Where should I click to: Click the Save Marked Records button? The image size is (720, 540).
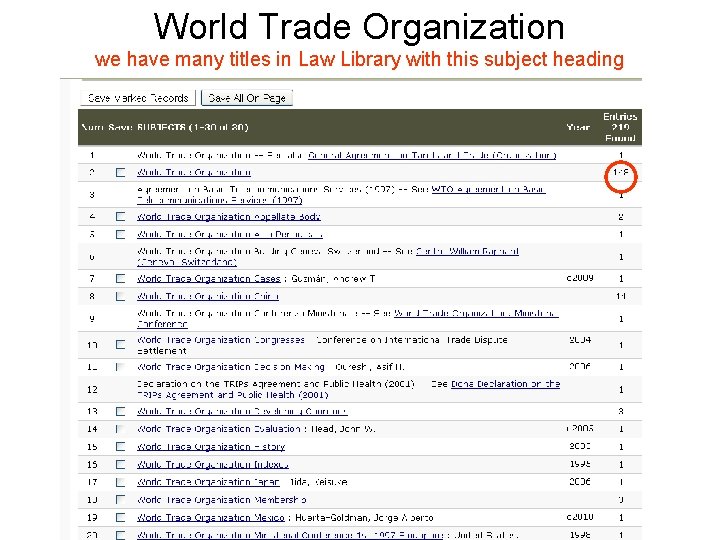138,98
